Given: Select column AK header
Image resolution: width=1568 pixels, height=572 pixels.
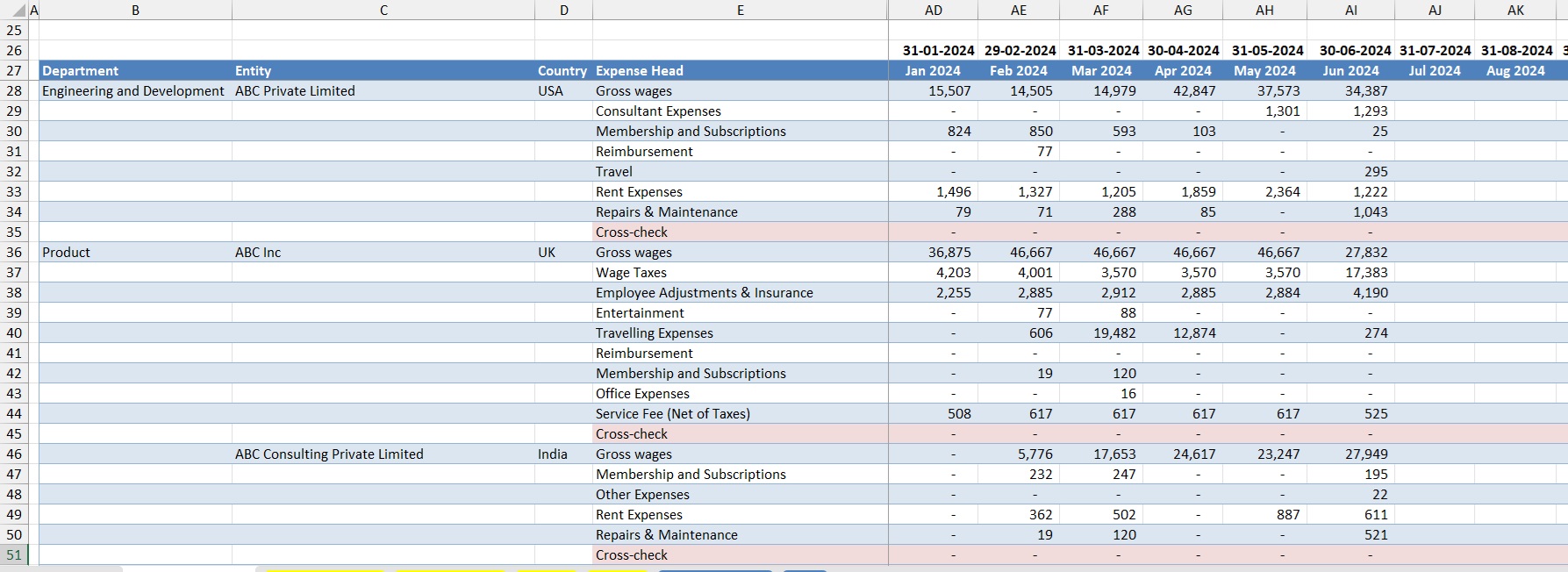Looking at the screenshot, I should coord(1515,11).
